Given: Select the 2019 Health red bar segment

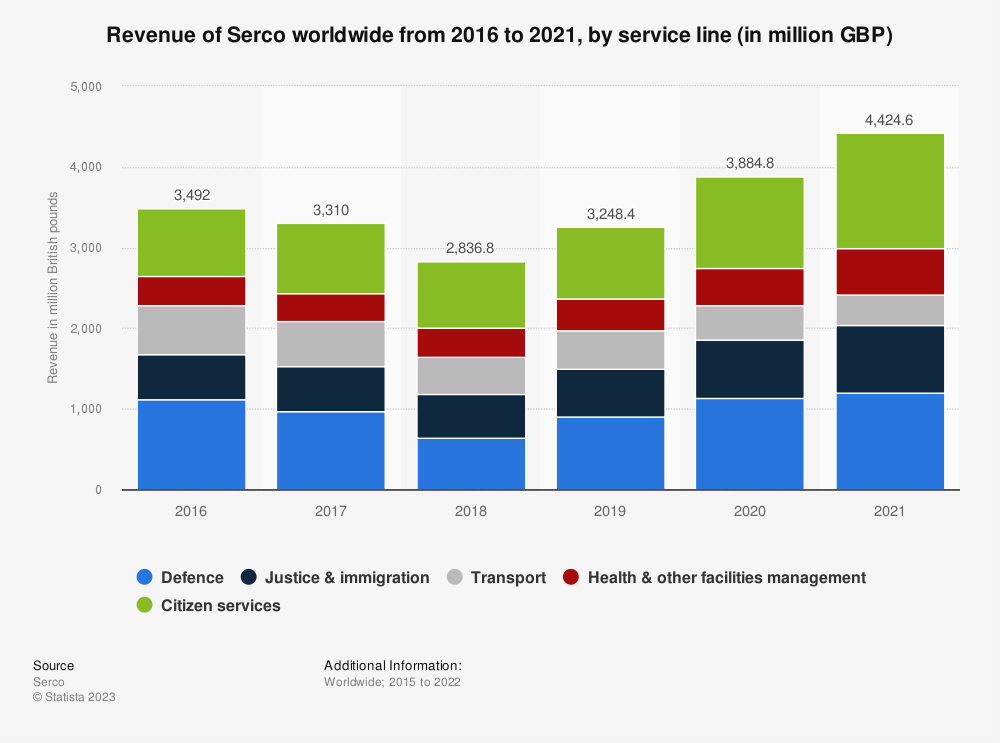Looking at the screenshot, I should point(610,314).
